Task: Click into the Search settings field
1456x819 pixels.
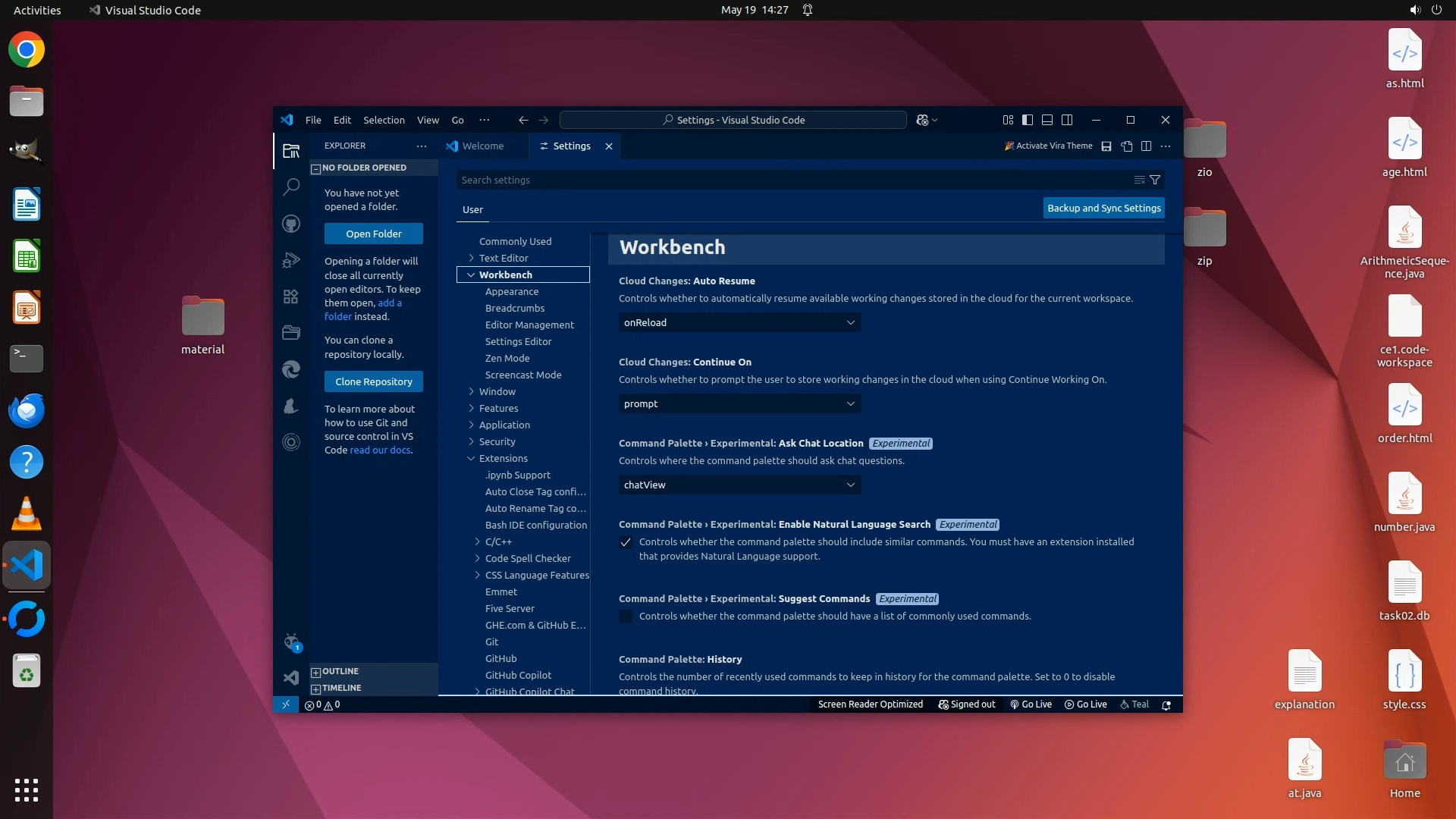Action: pyautogui.click(x=789, y=180)
